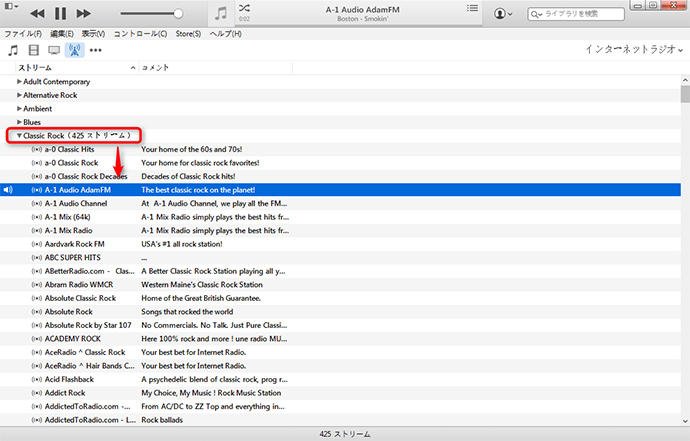Open the mini player menu icon

(11, 6)
